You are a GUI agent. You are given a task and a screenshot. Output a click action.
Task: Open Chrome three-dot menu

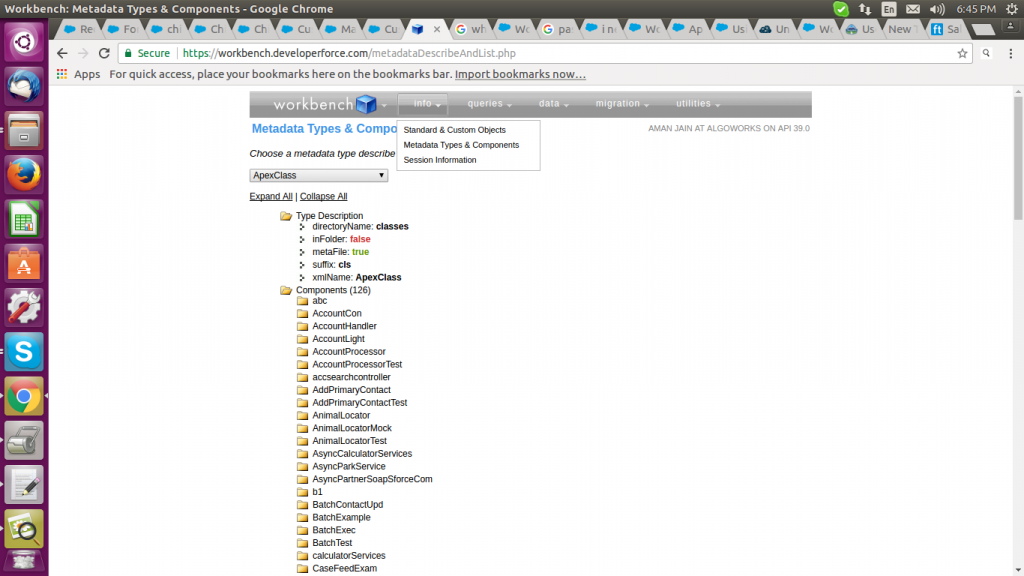(1010, 54)
